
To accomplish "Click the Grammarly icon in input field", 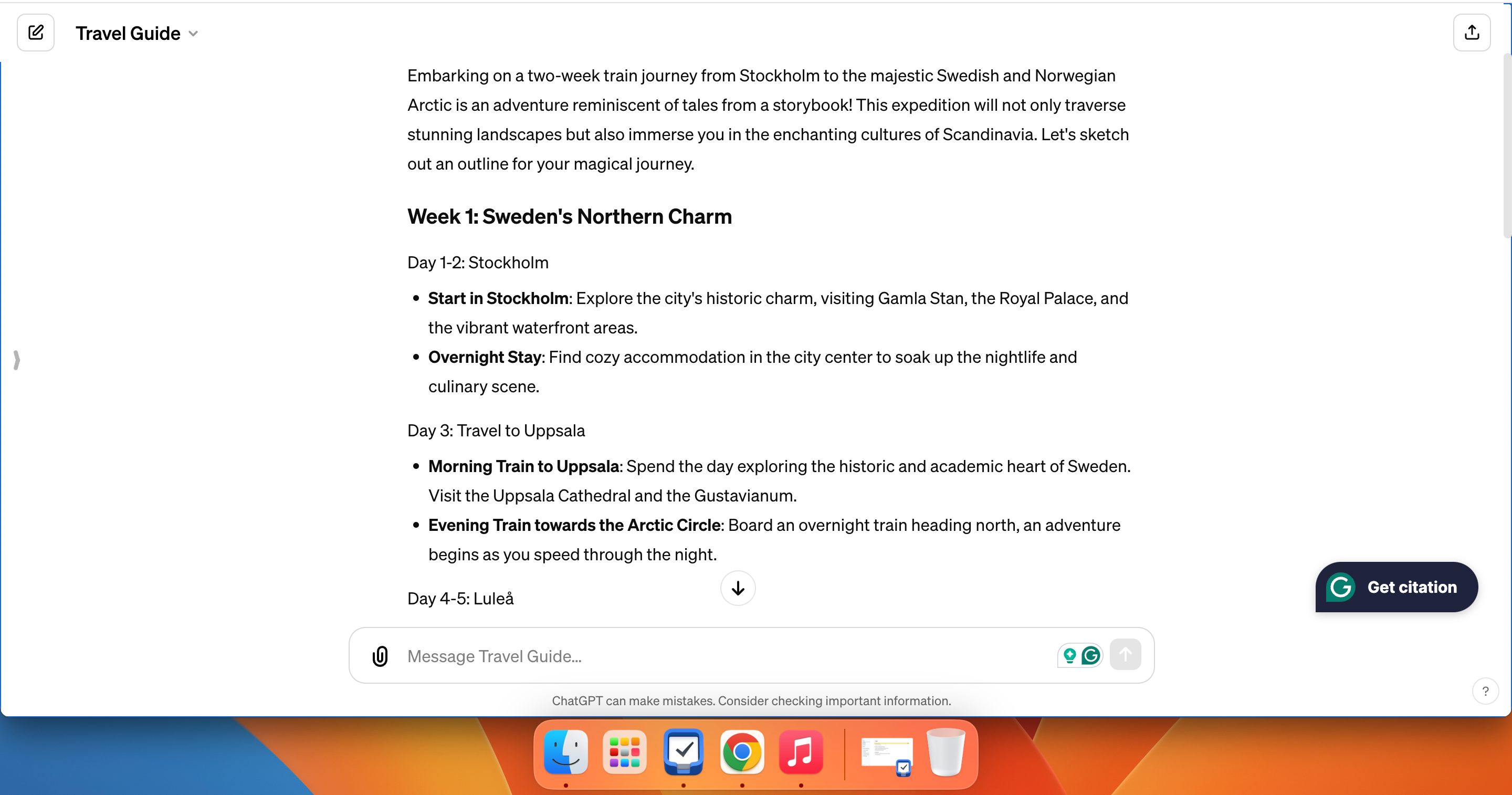I will [x=1091, y=656].
